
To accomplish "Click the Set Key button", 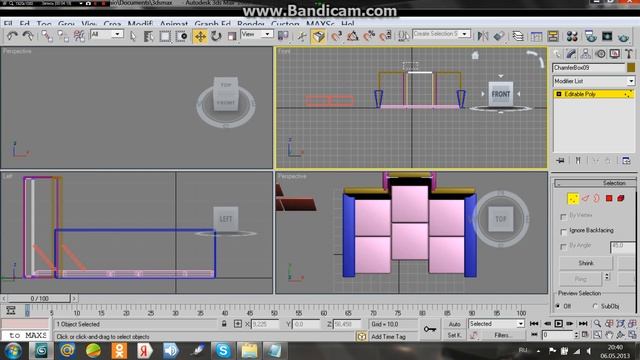I will (x=454, y=335).
